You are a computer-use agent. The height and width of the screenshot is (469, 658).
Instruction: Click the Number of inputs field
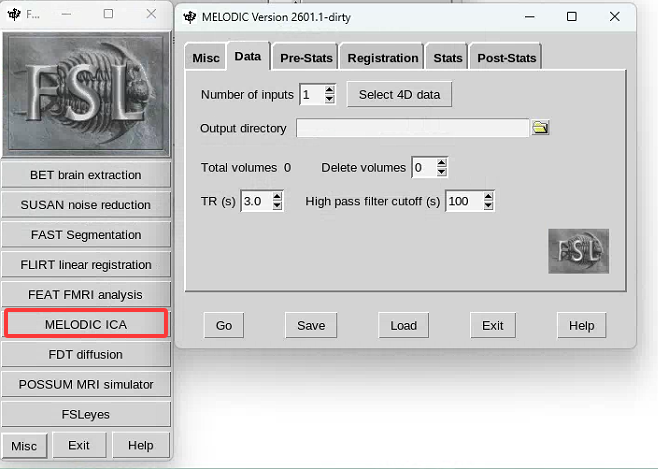312,94
